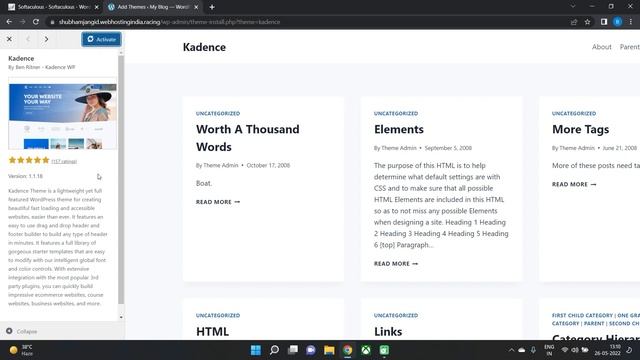Open ENG IN language switcher
This screenshot has width=640, height=360.
pyautogui.click(x=549, y=350)
